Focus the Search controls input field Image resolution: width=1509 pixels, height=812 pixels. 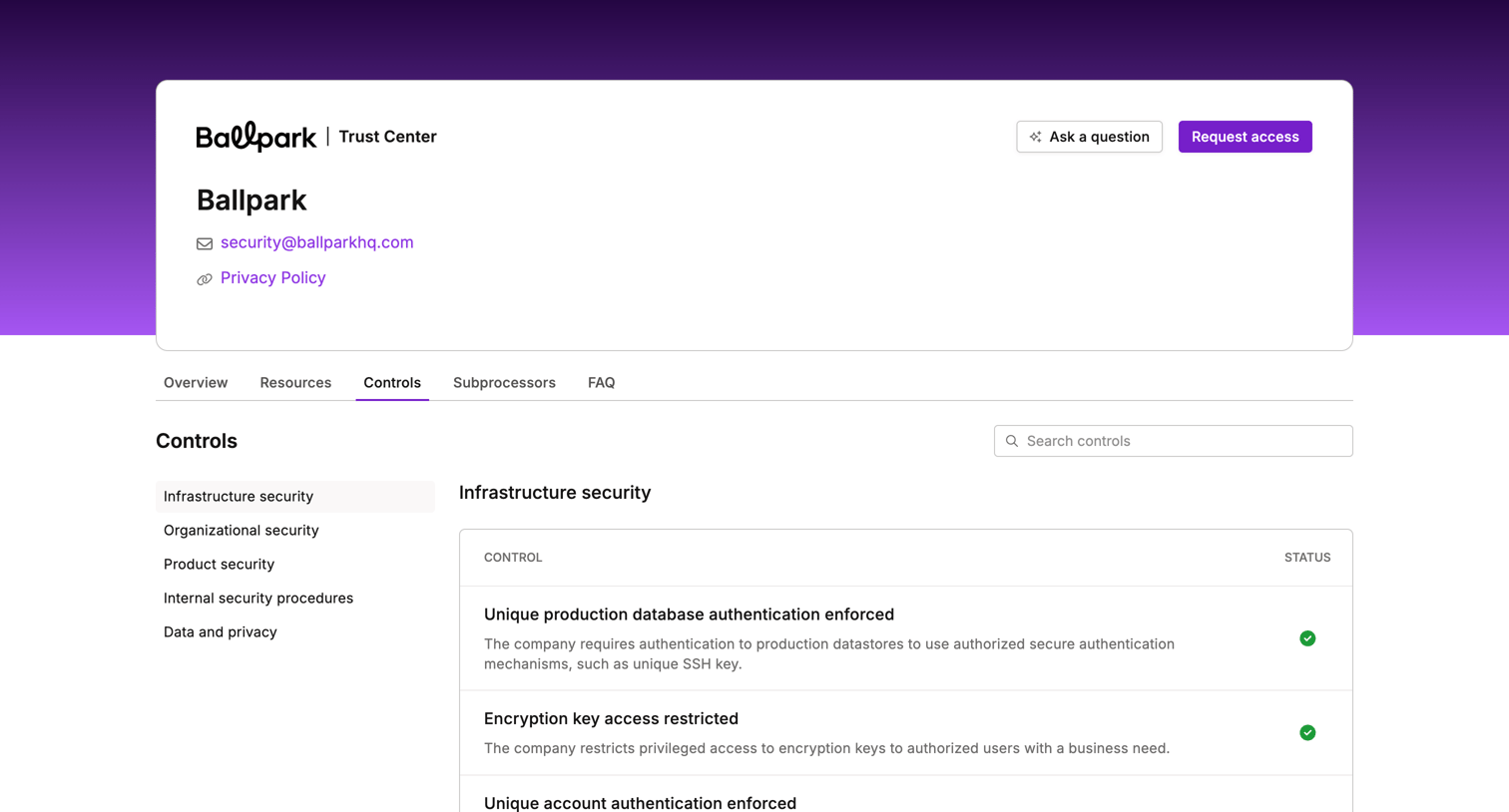coord(1174,441)
